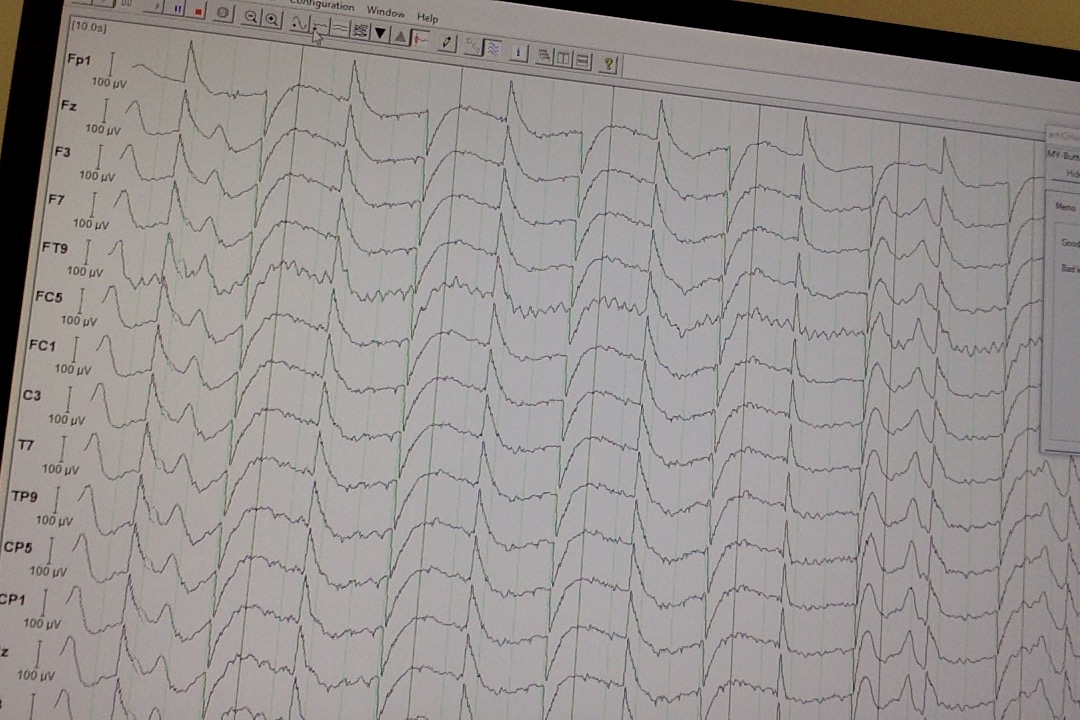The height and width of the screenshot is (720, 1080).
Task: Select the T7 channel label
Action: coord(25,445)
